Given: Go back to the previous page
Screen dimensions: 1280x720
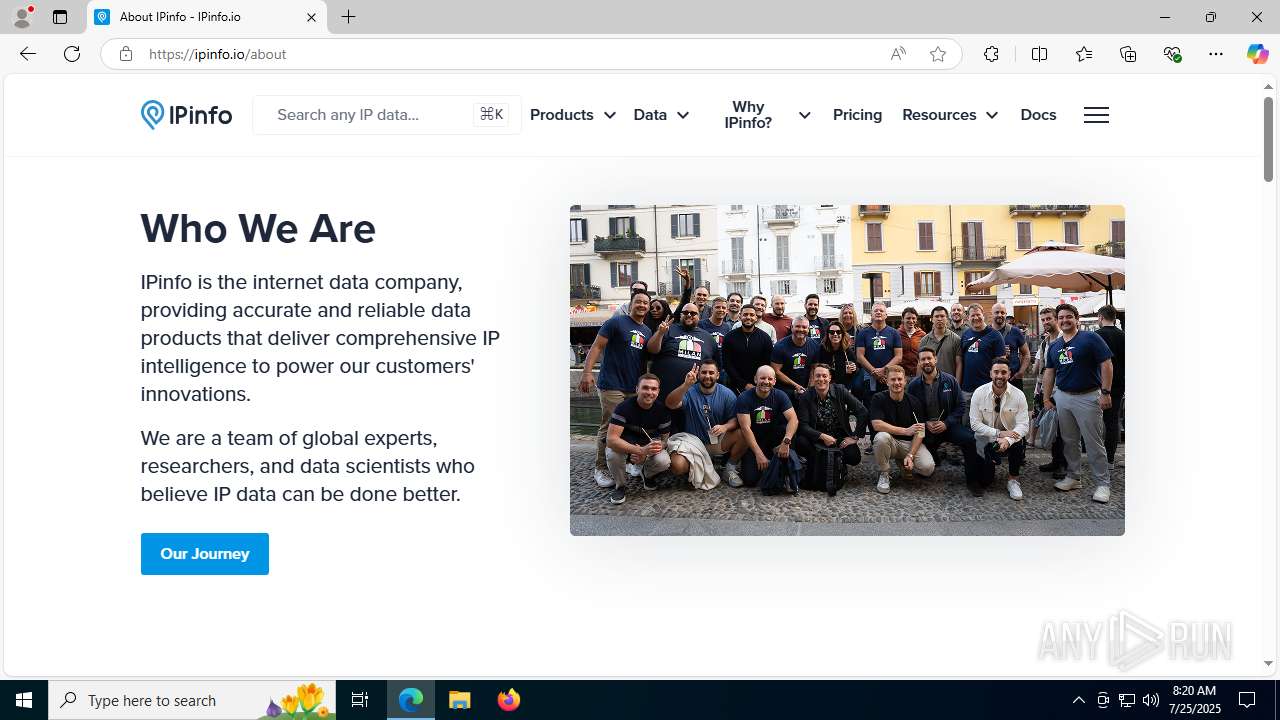Looking at the screenshot, I should point(28,54).
